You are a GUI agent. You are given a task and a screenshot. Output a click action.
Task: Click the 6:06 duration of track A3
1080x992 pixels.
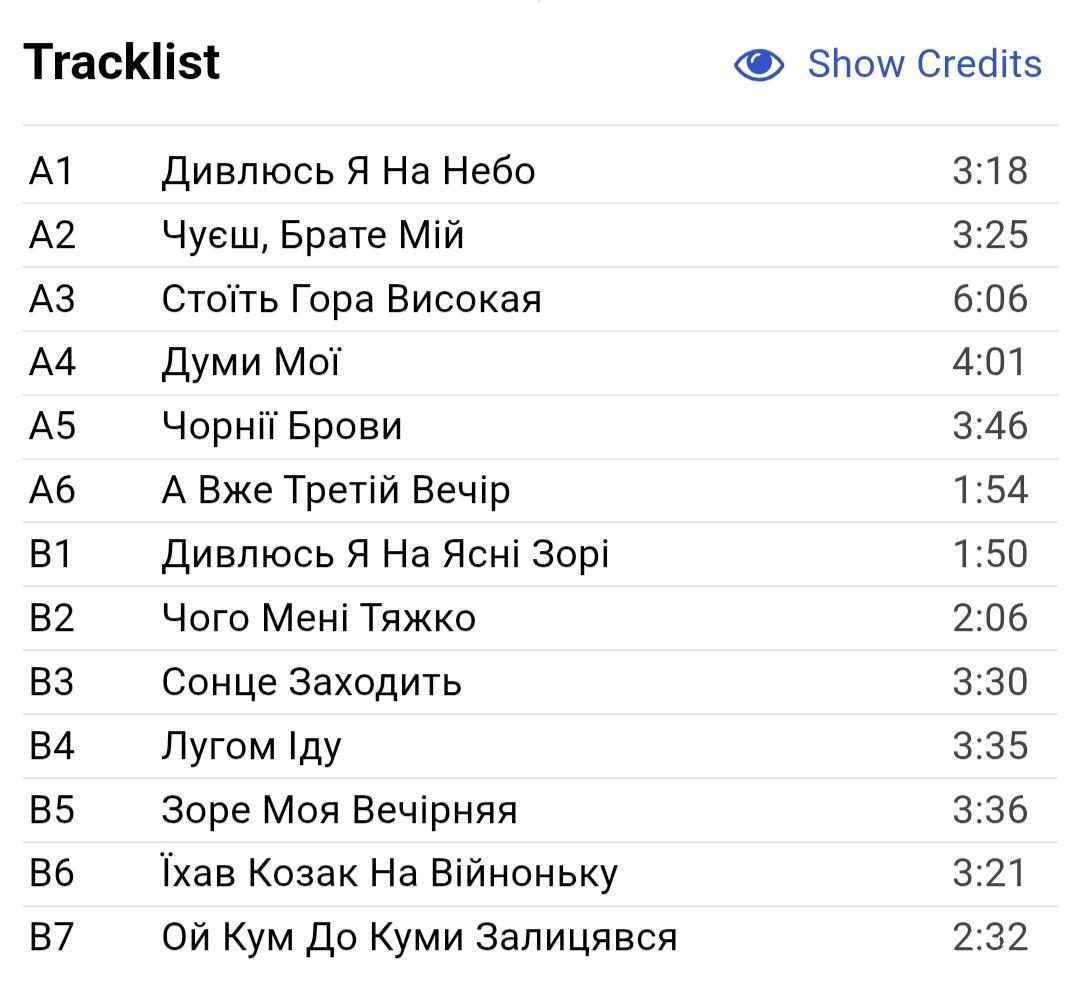click(990, 299)
